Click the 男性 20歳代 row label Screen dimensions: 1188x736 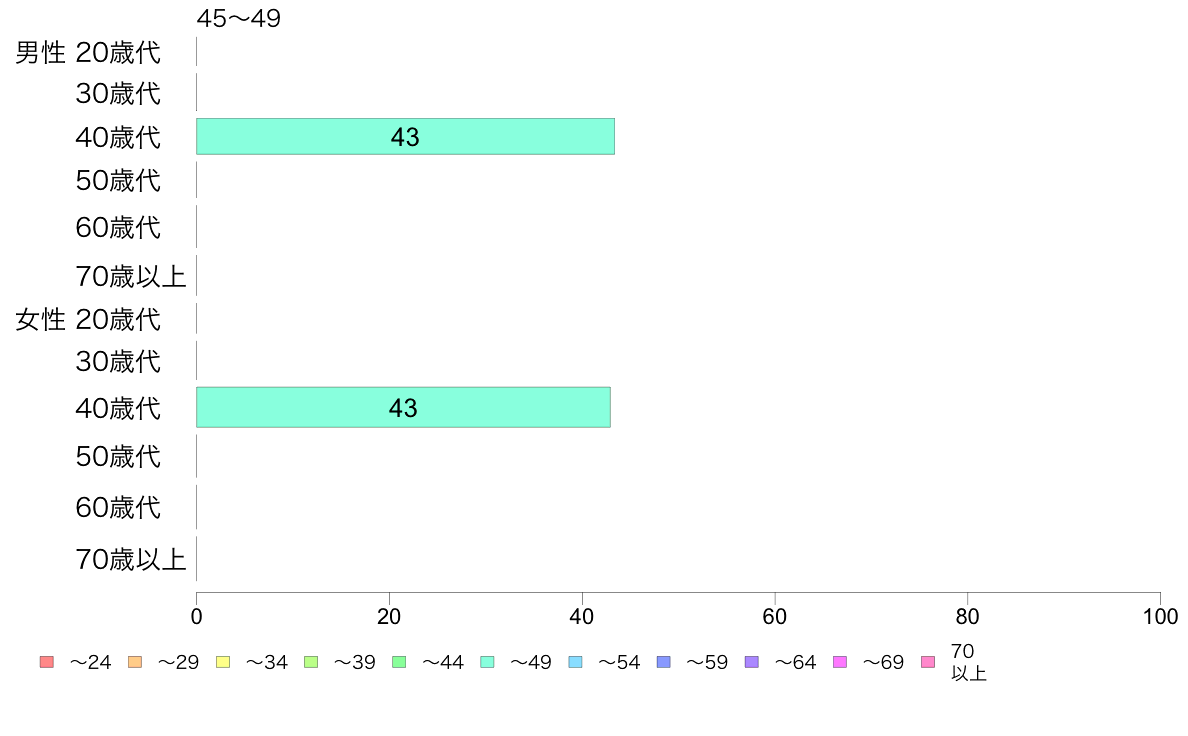(88, 52)
